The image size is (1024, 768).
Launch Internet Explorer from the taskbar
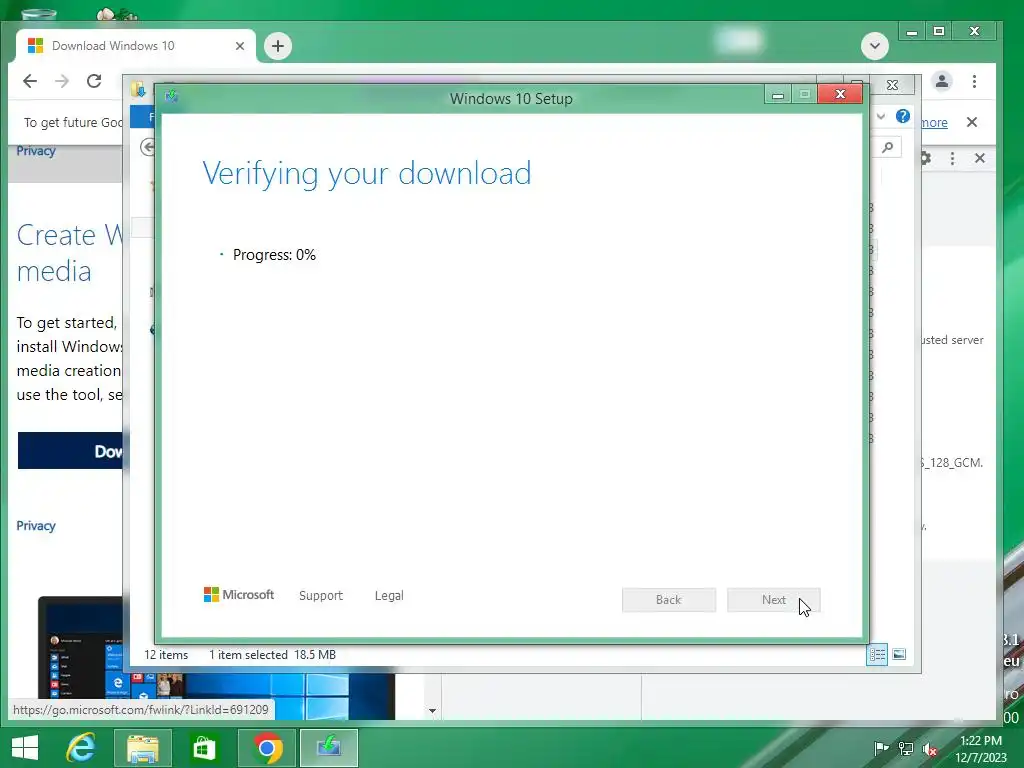[81, 748]
